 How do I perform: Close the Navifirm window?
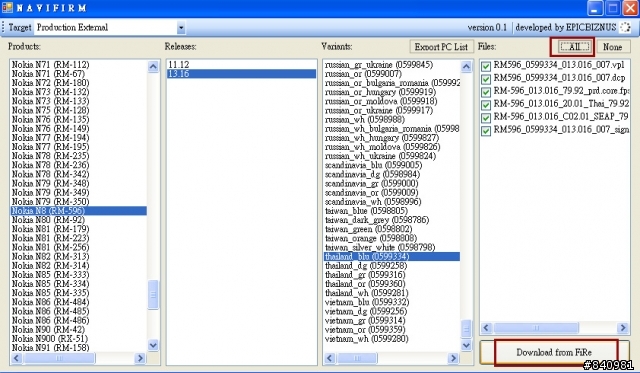click(630, 8)
